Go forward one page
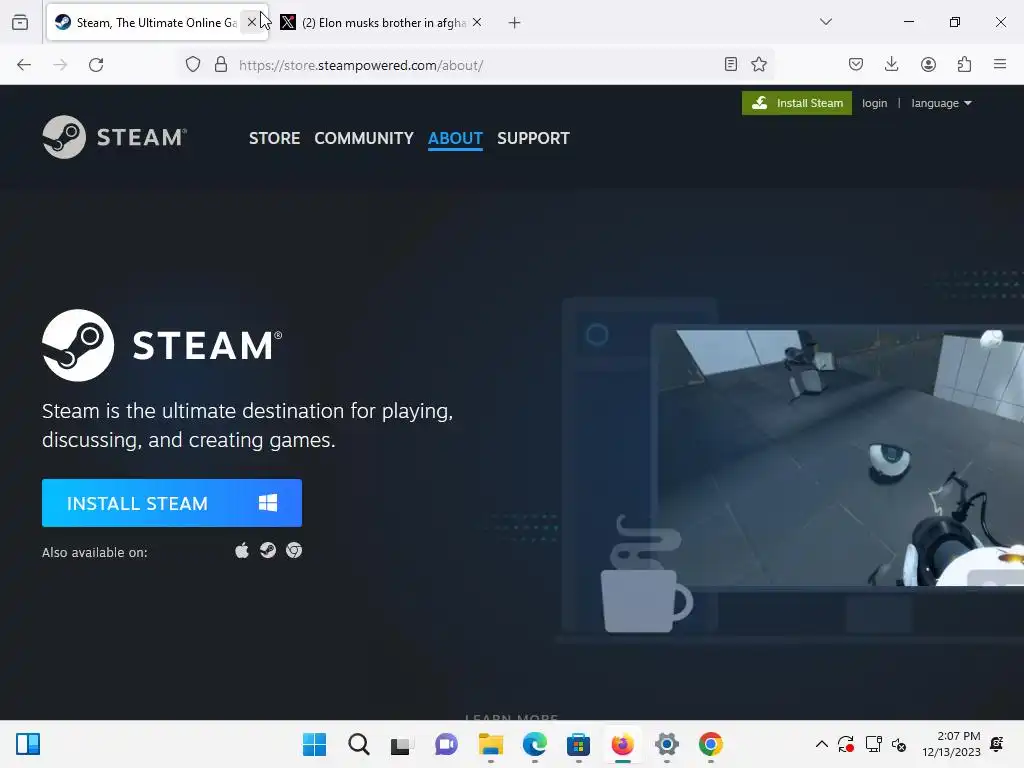Viewport: 1024px width, 768px height. tap(60, 65)
